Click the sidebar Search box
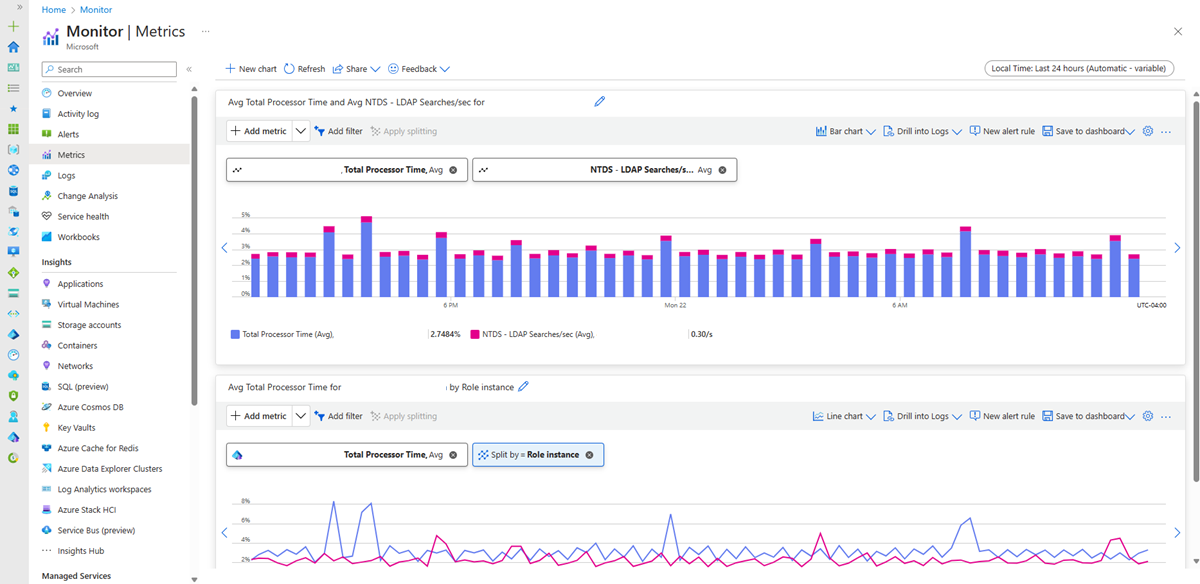Viewport: 1200px width, 584px height. point(110,69)
